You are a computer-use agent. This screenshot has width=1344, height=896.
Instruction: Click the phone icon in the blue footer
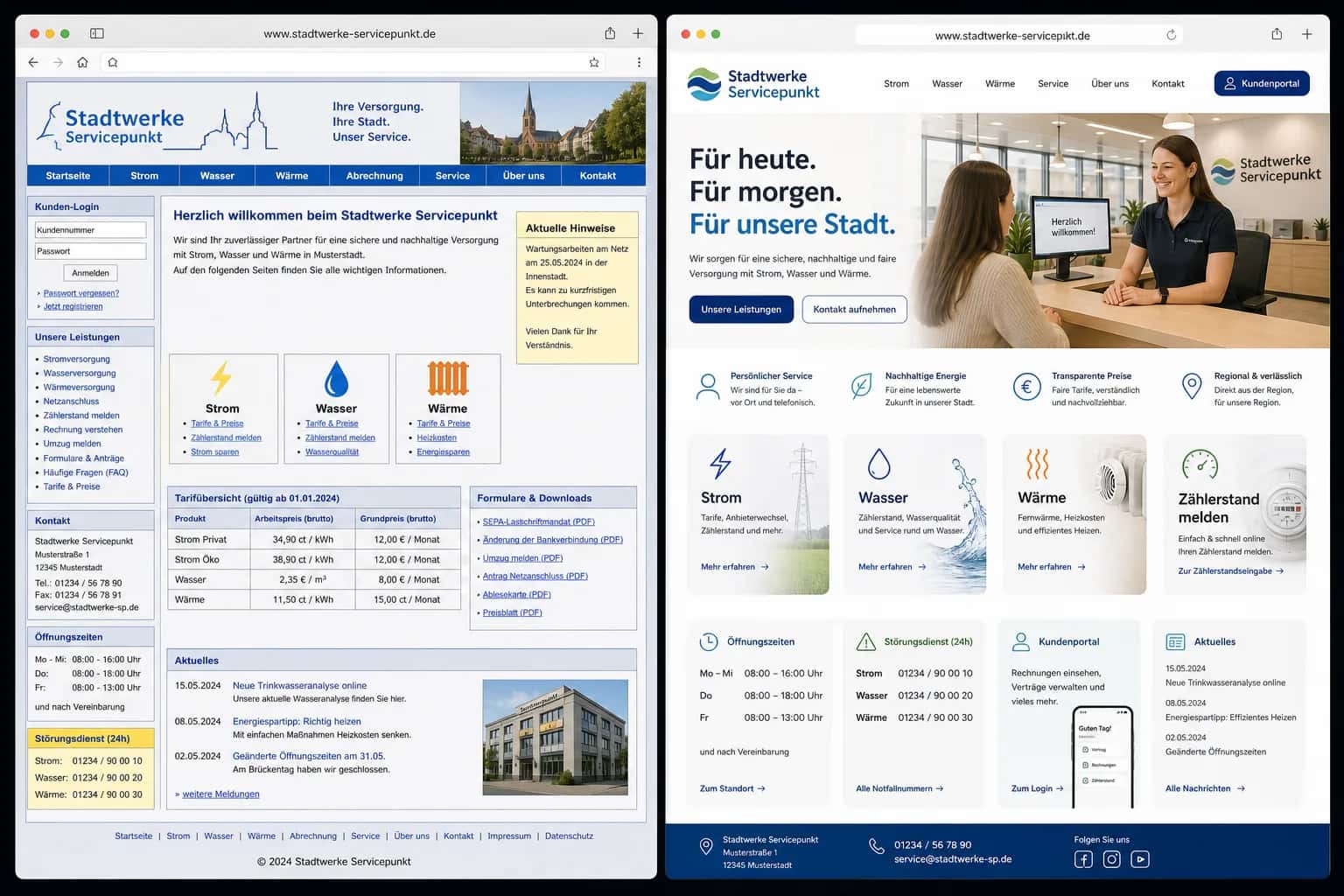click(876, 846)
